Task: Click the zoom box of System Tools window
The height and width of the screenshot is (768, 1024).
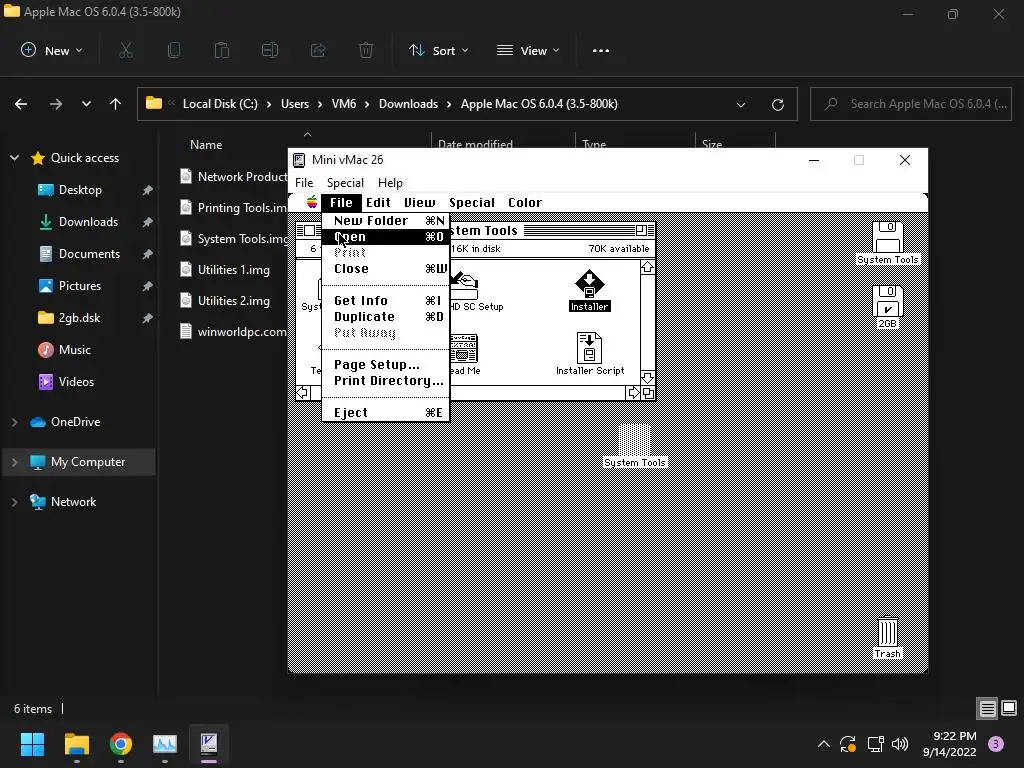Action: coord(641,230)
